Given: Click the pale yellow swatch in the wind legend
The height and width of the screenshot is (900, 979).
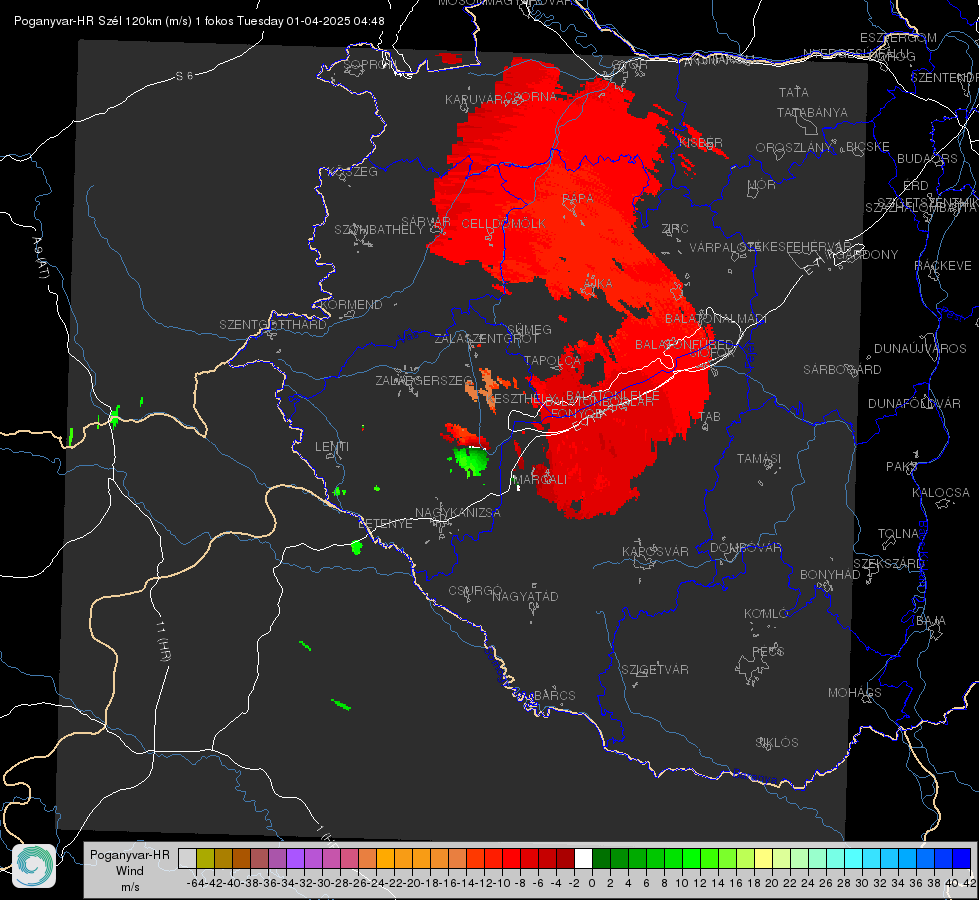Looking at the screenshot, I should pyautogui.click(x=764, y=858).
